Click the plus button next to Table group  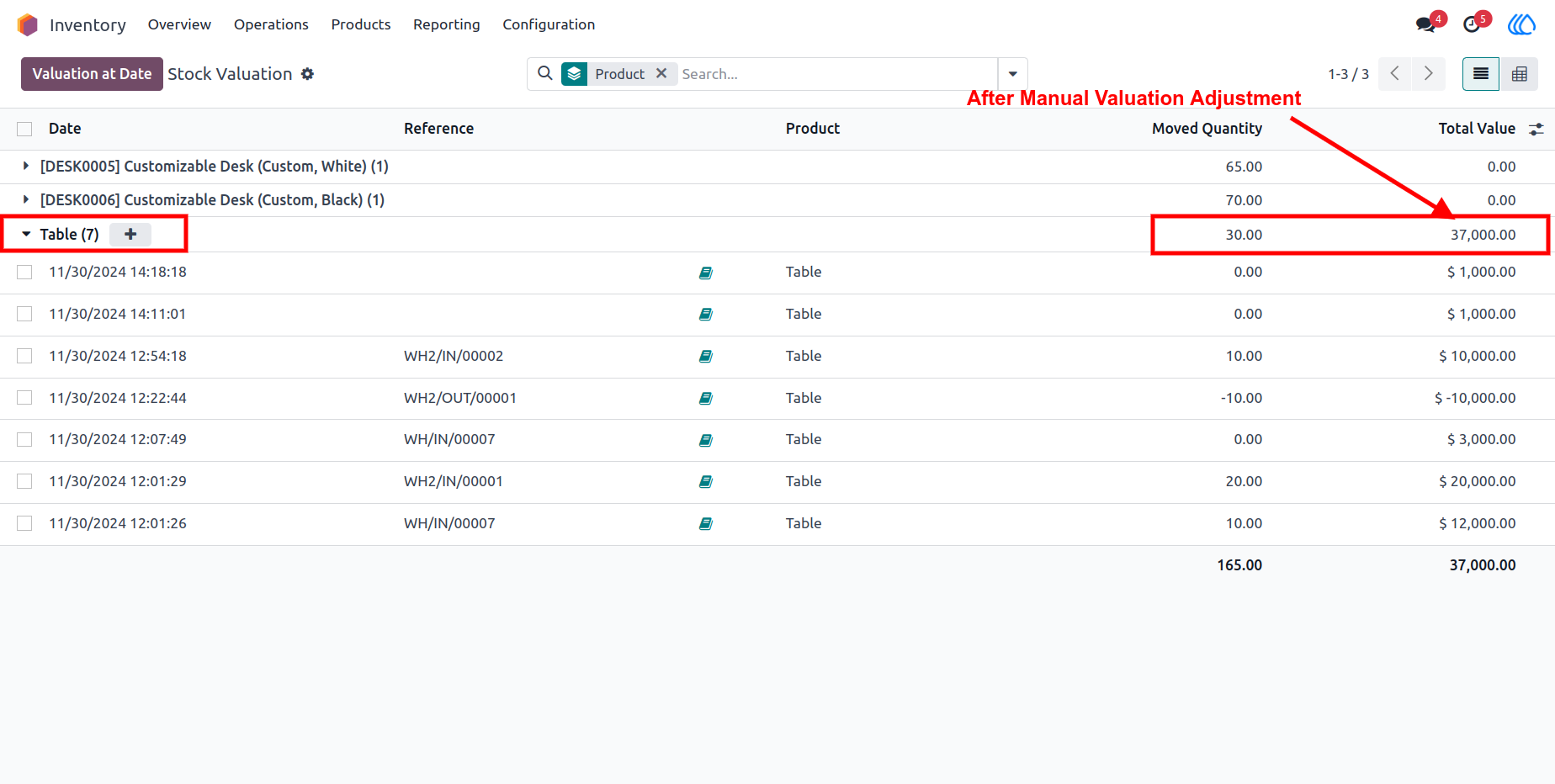tap(130, 234)
